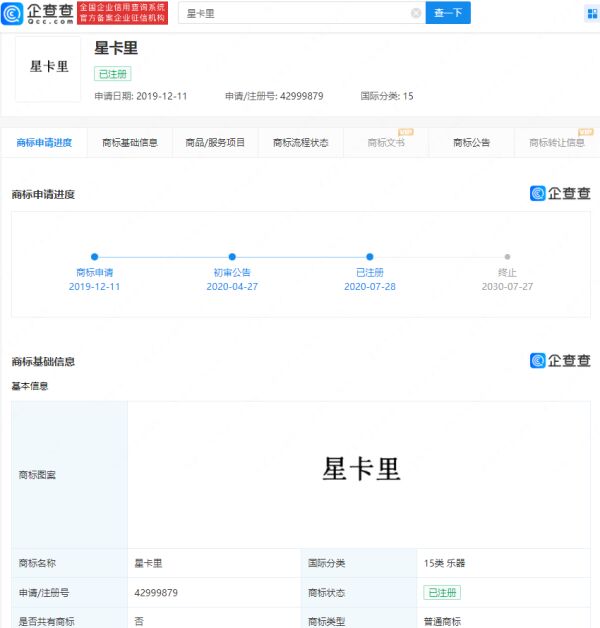Click the red official credit system banner
600x628 pixels.
pyautogui.click(x=123, y=13)
